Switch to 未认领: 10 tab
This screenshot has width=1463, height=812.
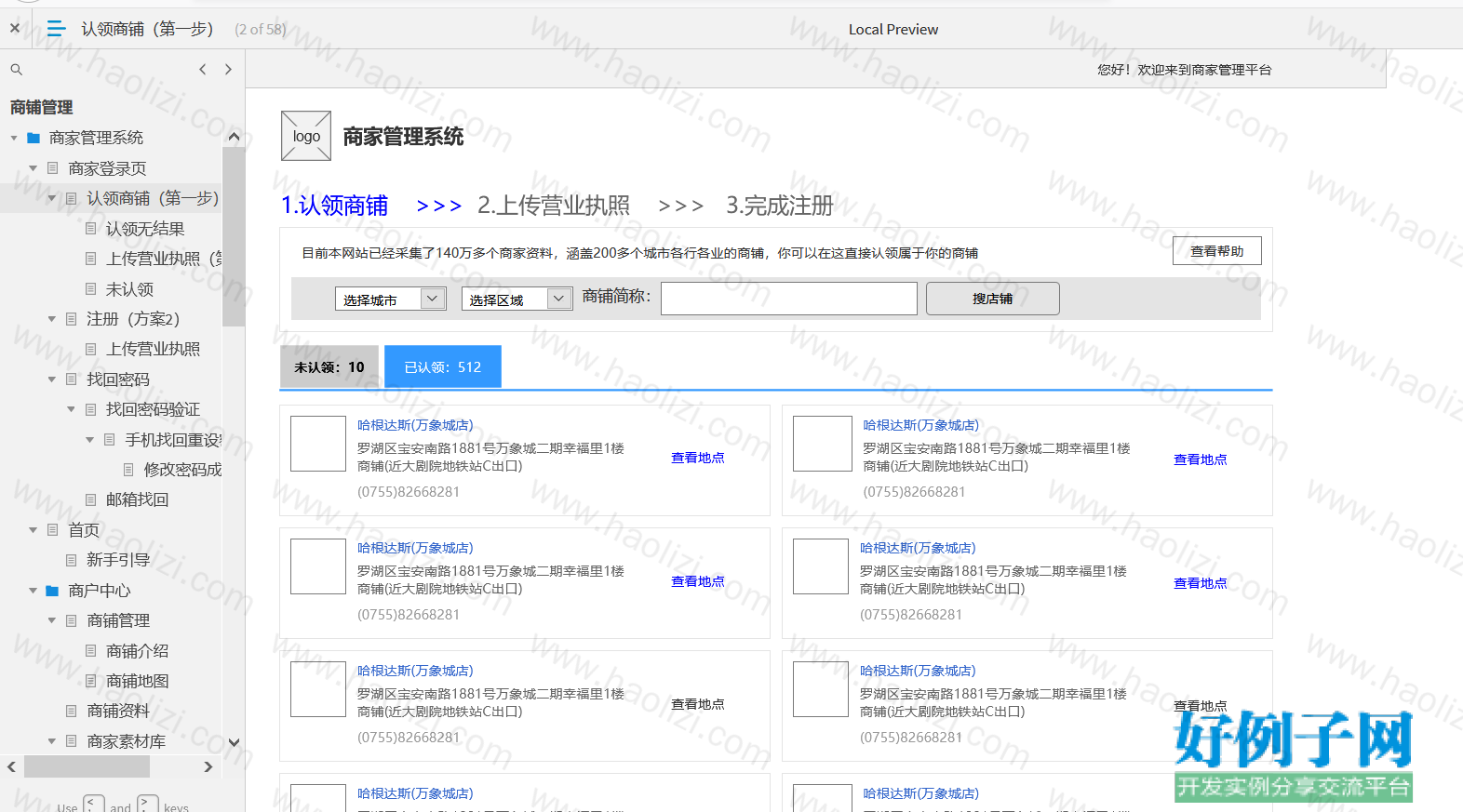coord(329,366)
